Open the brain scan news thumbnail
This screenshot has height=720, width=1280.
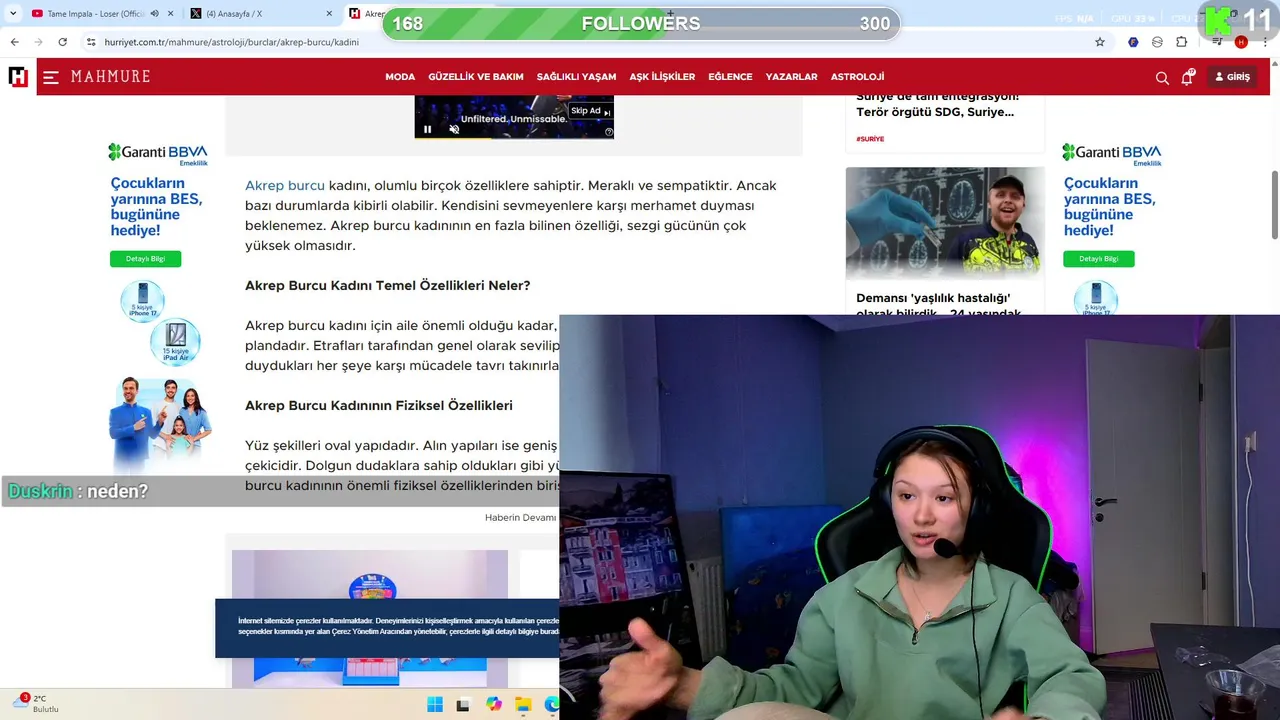click(945, 224)
